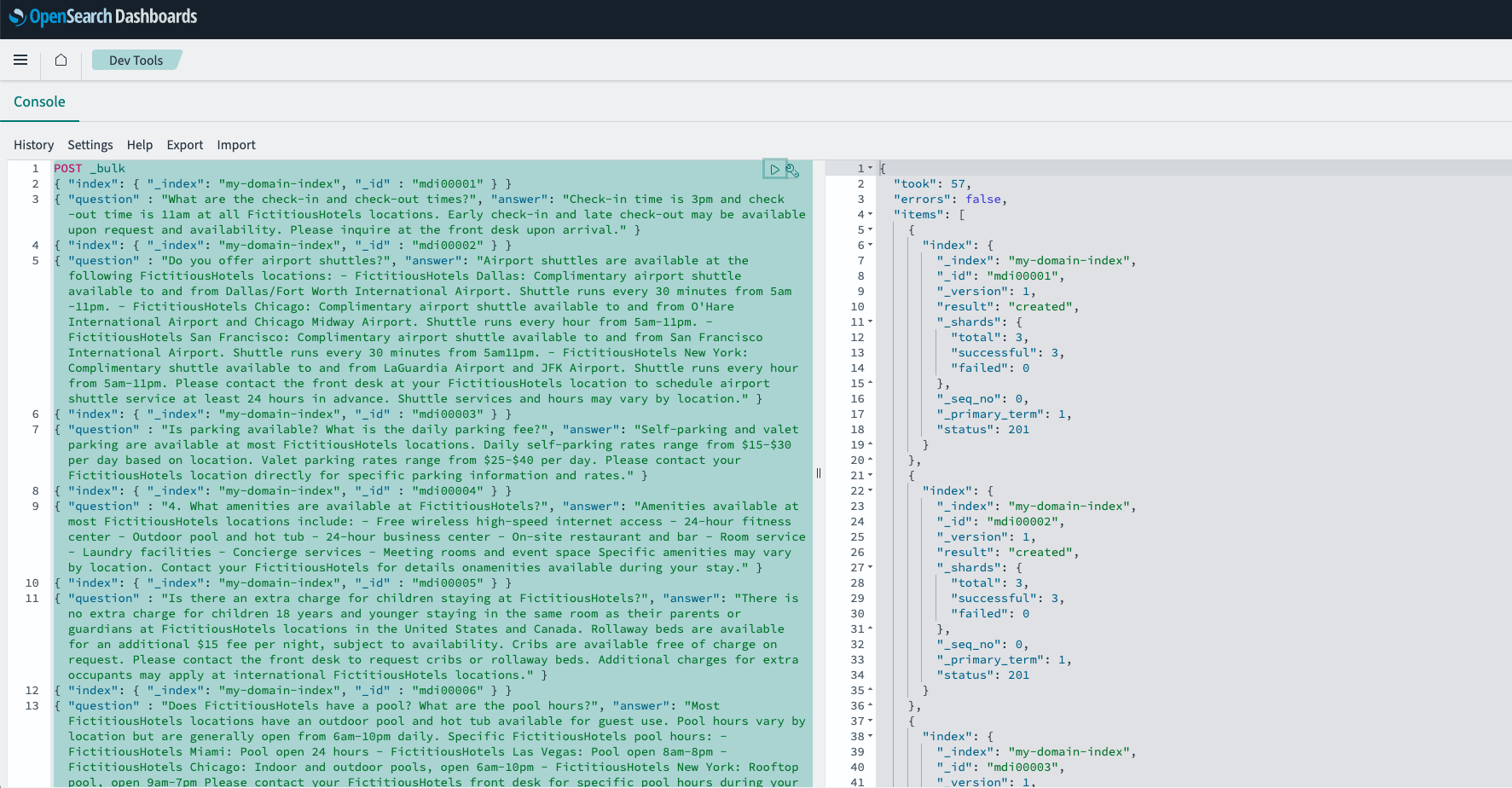Collapse the _shards object at output line 27
1512x788 pixels.
[x=870, y=568]
